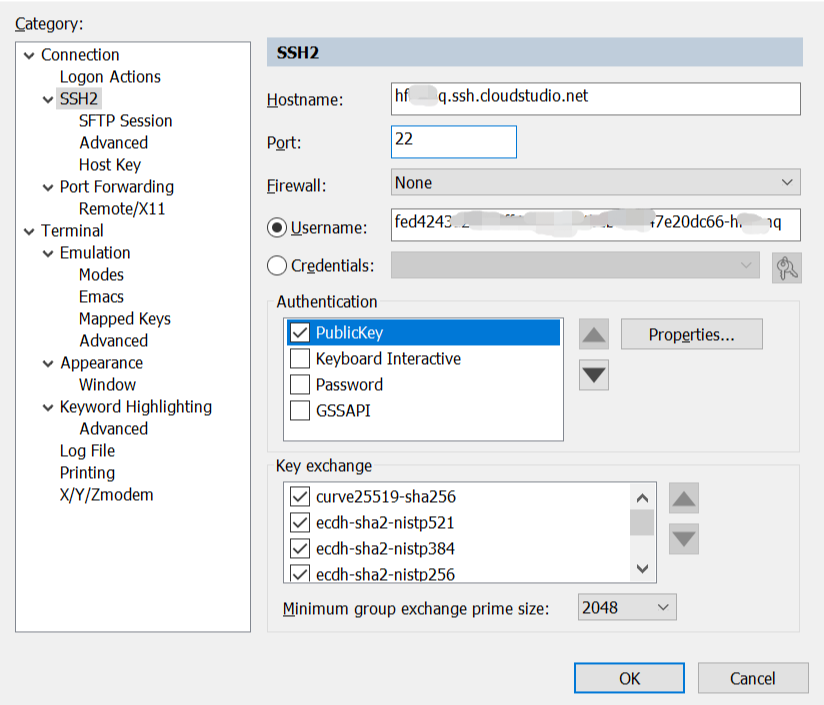The image size is (824, 705).
Task: Select curve25519-sha256 row text
Action: [386, 496]
